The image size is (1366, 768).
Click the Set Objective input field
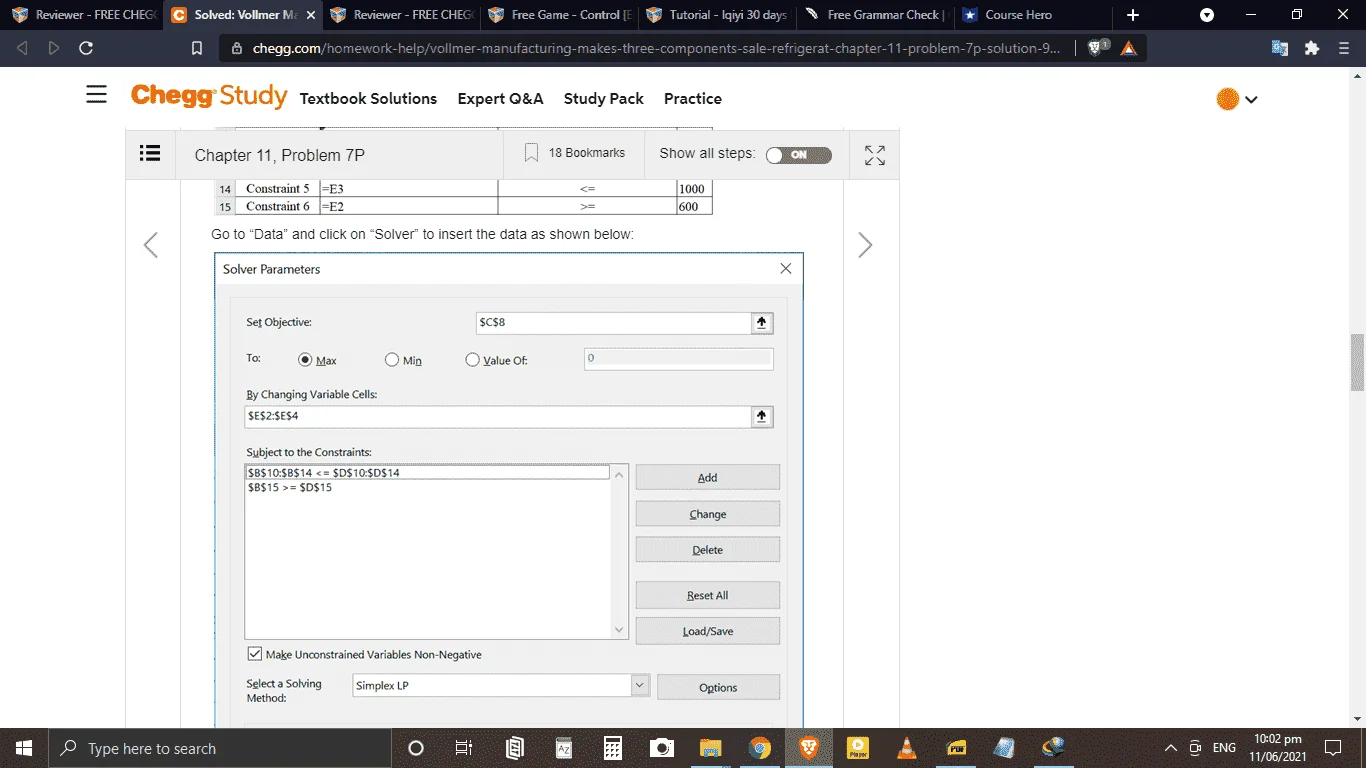tap(614, 322)
